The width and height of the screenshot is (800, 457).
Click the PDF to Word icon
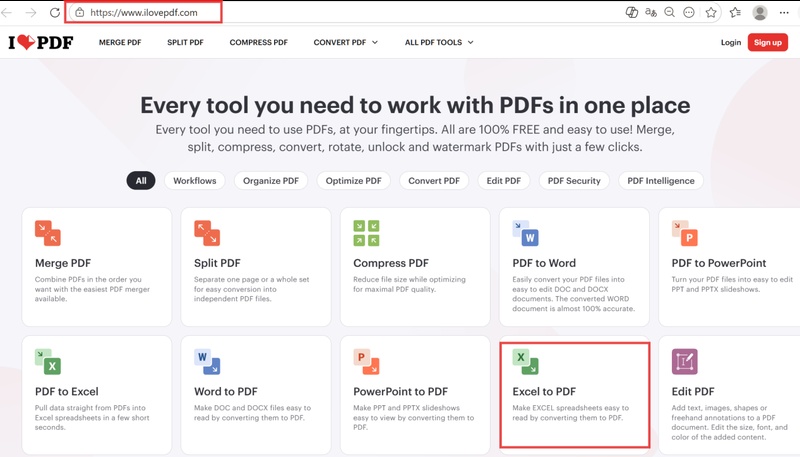(x=526, y=233)
